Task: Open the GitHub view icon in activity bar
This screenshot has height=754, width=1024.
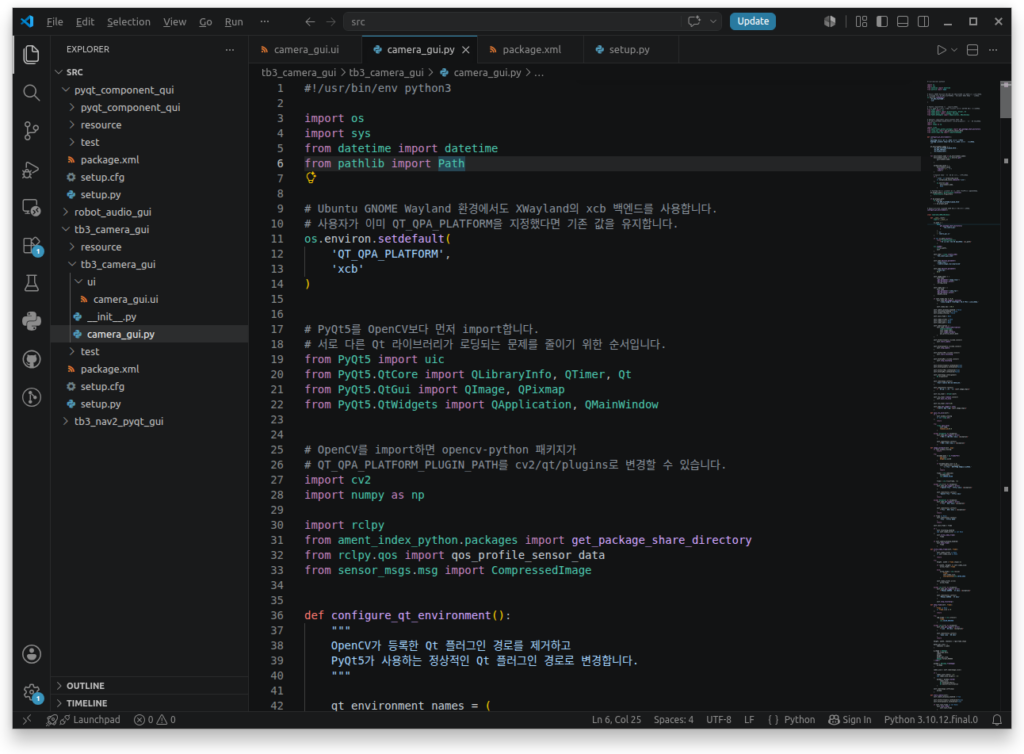Action: click(x=31, y=360)
